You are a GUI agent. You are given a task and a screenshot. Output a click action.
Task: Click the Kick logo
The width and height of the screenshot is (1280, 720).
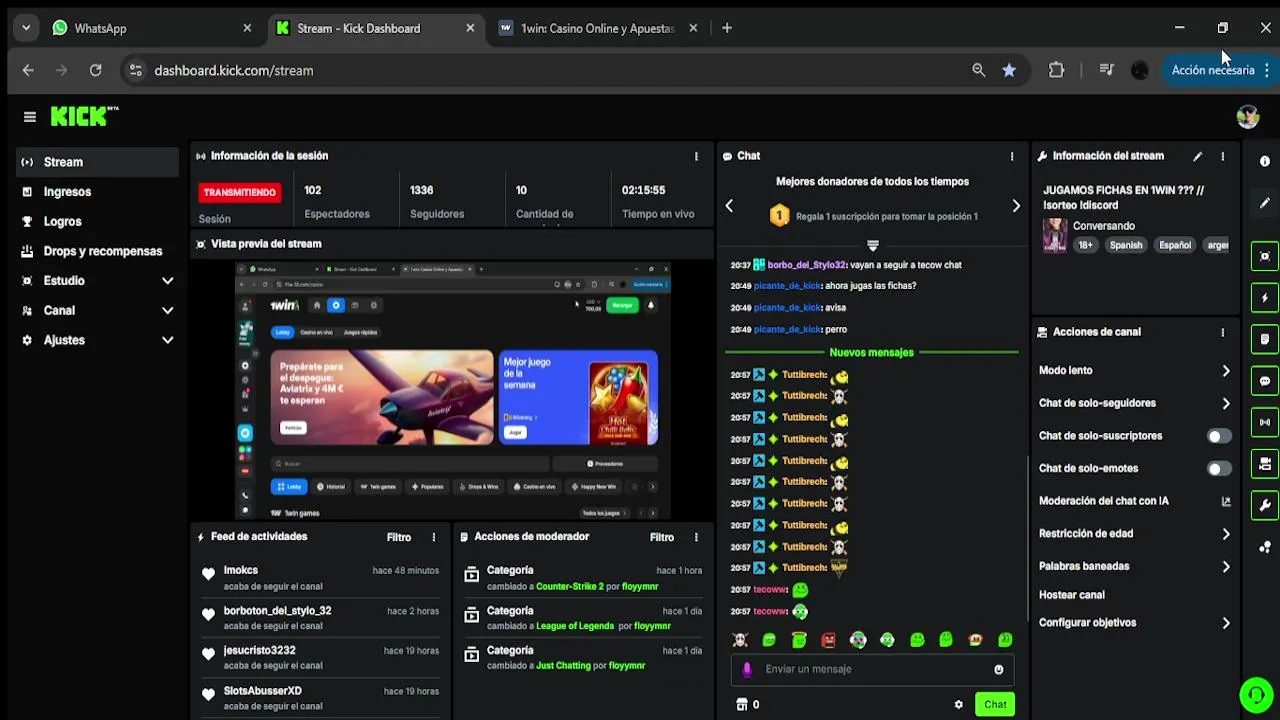(84, 116)
